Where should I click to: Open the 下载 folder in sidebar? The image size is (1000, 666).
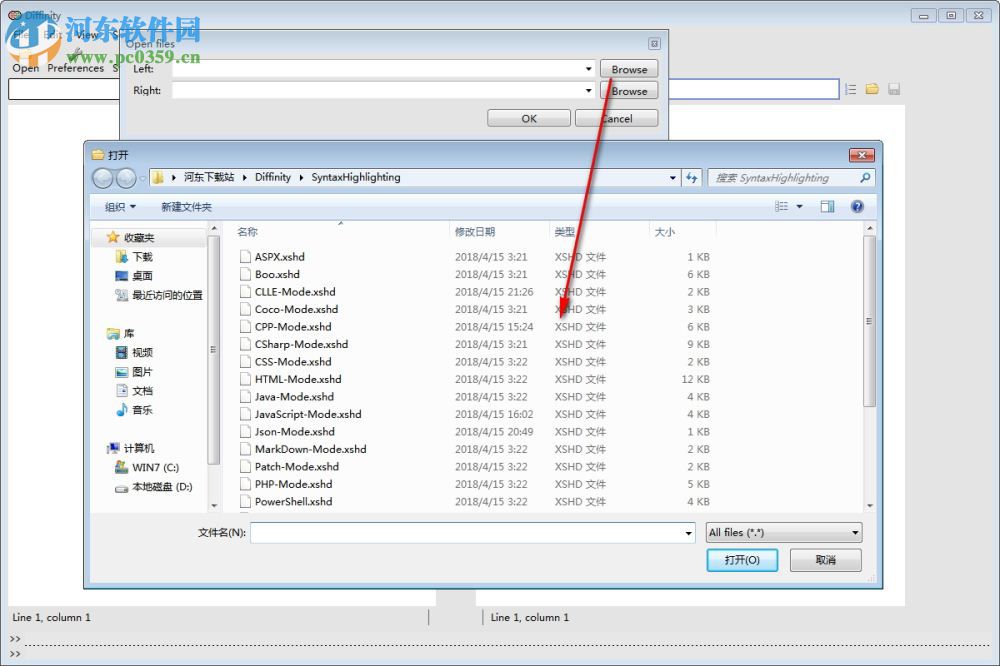(x=134, y=256)
